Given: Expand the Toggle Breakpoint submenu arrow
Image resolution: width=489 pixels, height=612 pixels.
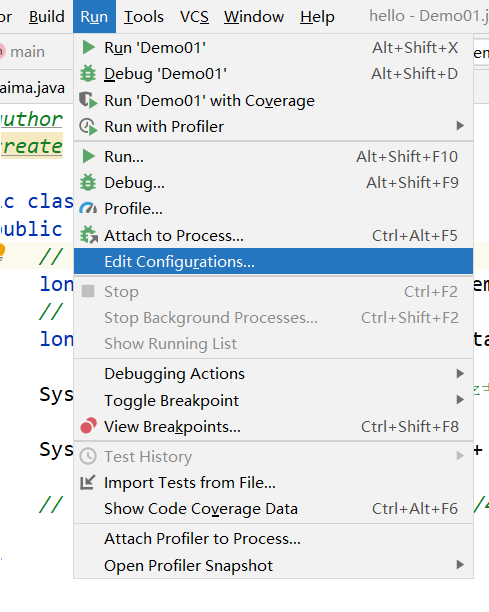Looking at the screenshot, I should tap(460, 400).
